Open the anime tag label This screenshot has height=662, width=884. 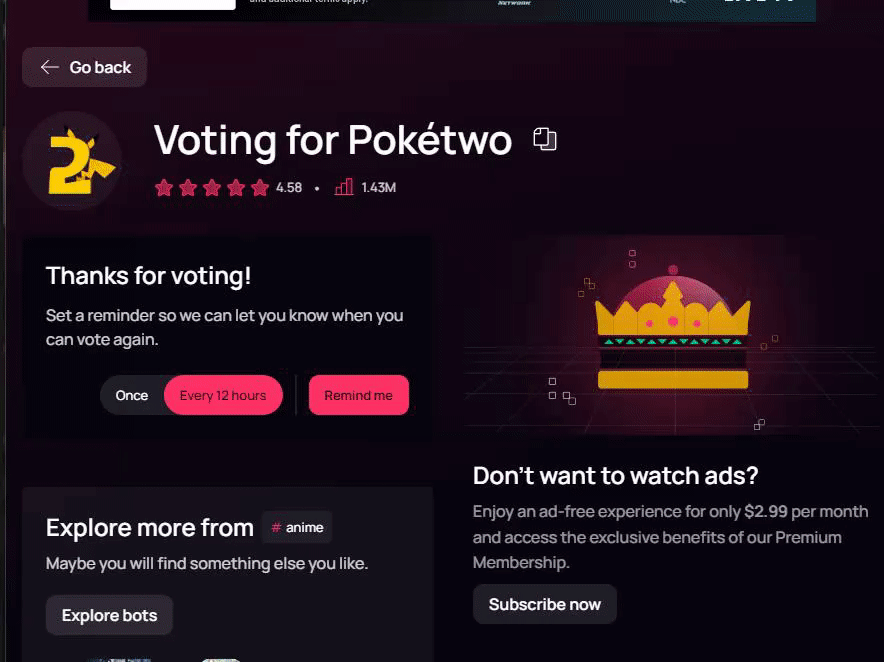[x=297, y=527]
